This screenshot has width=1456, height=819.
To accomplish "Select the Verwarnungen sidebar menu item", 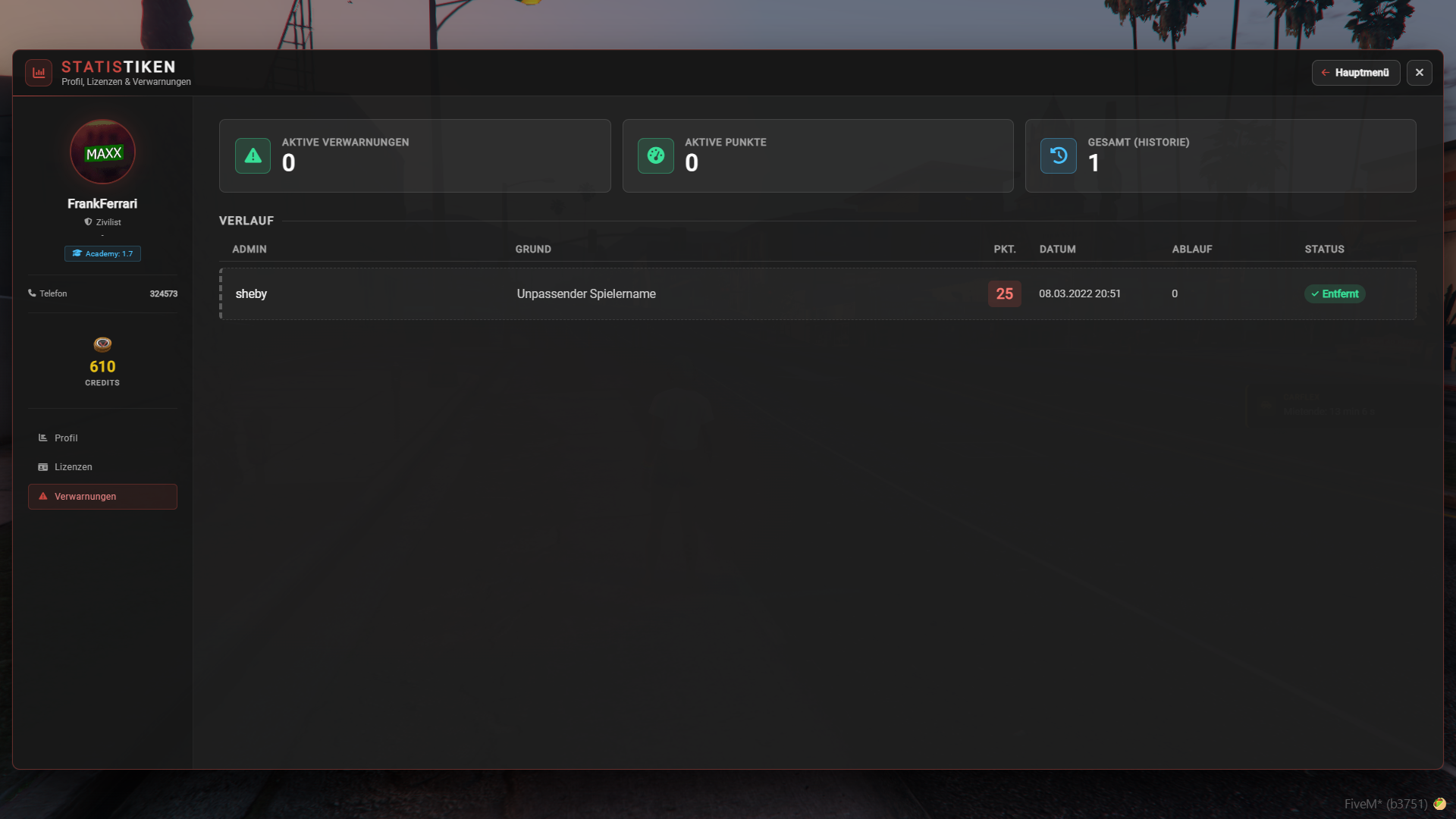I will point(102,497).
